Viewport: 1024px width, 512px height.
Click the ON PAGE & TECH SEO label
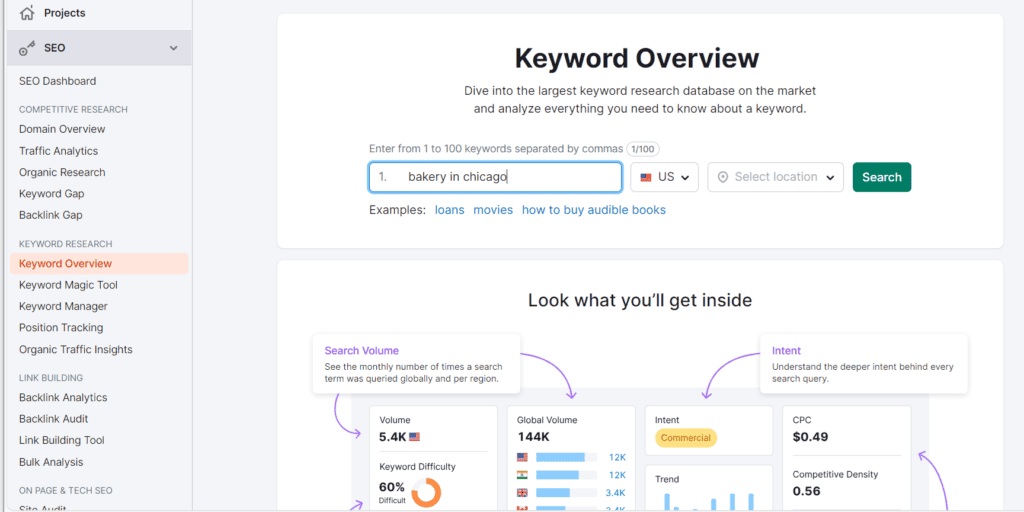[x=66, y=490]
